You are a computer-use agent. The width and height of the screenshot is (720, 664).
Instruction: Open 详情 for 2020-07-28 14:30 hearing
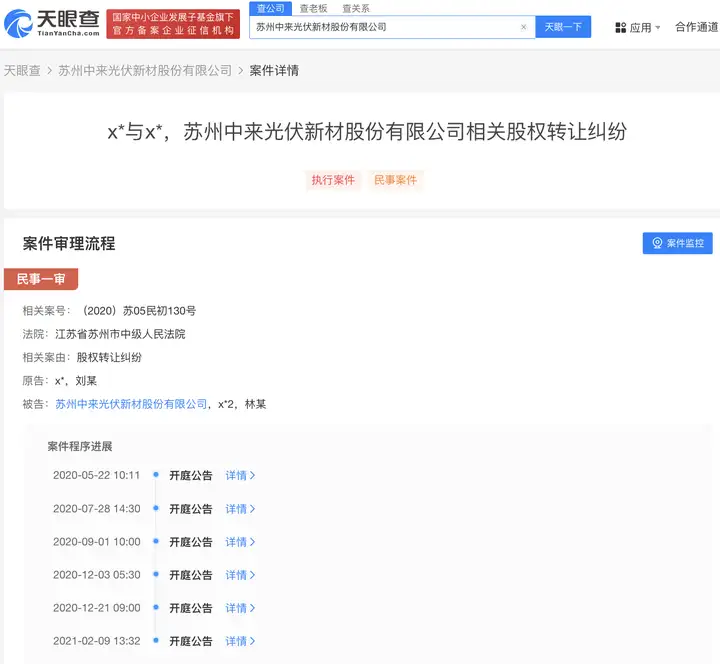(240, 509)
